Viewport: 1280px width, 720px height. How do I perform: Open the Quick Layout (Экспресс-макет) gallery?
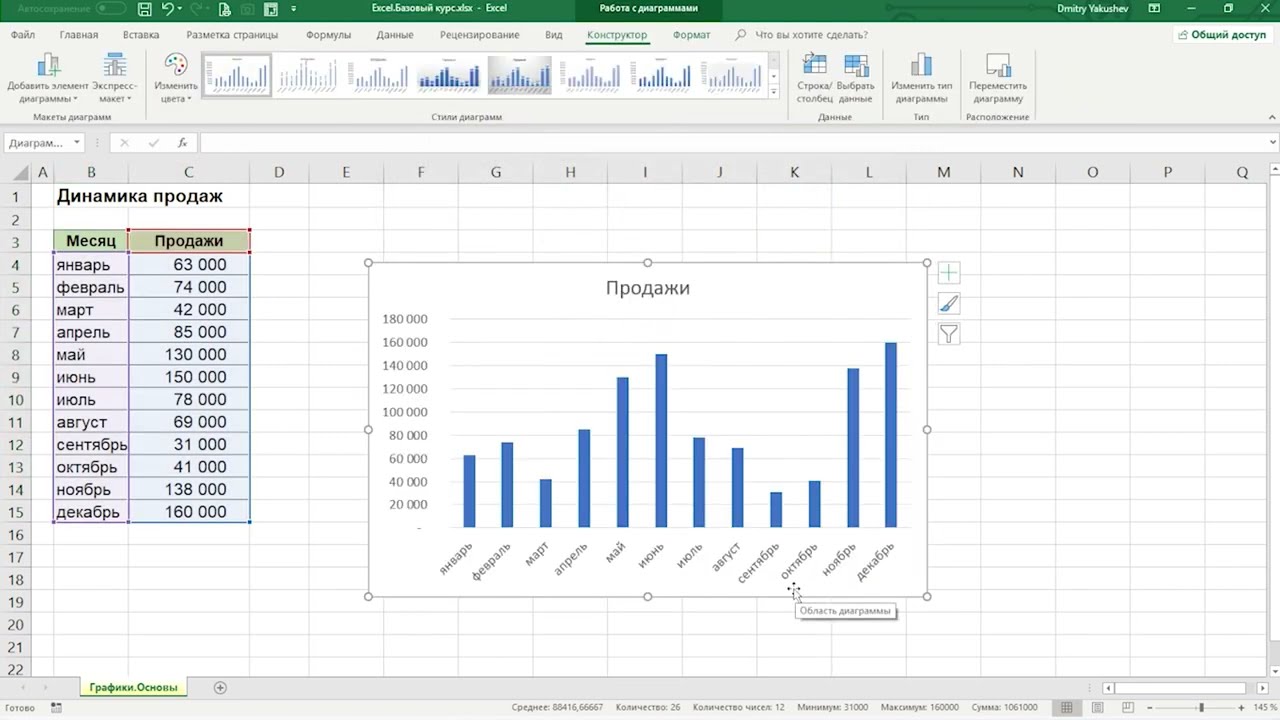pos(115,79)
